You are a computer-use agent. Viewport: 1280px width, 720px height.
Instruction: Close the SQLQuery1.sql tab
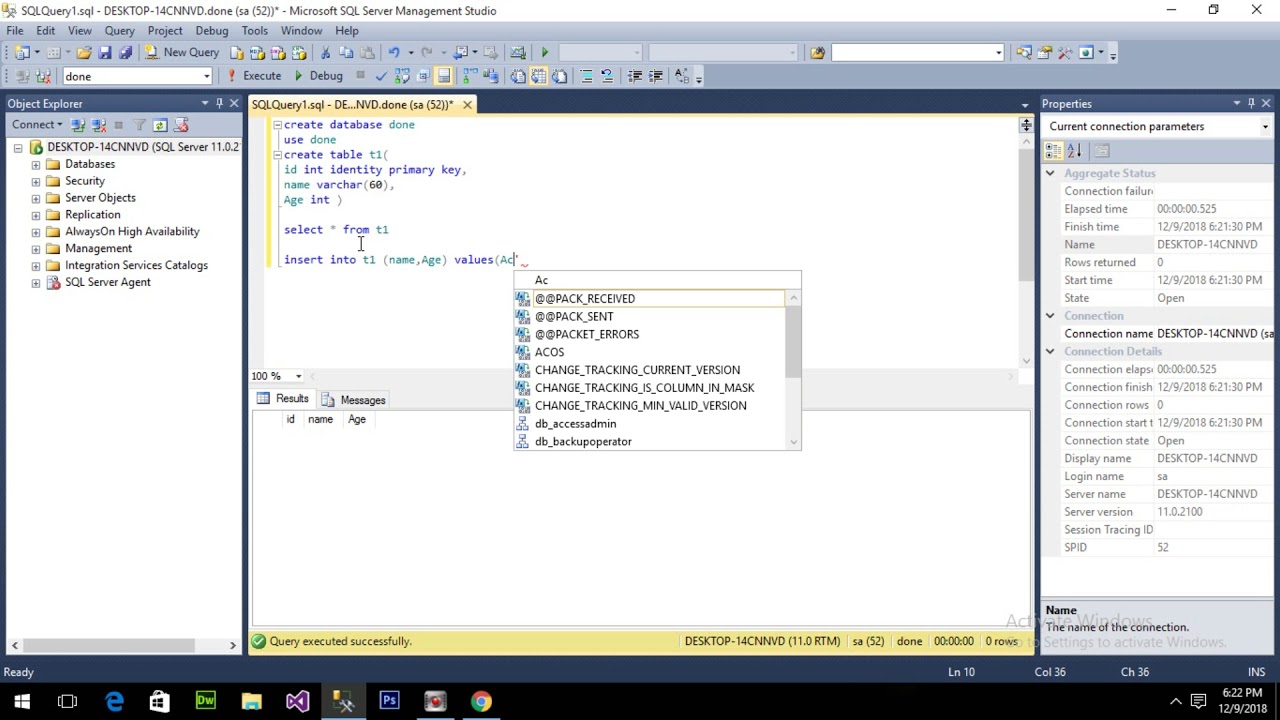(467, 104)
